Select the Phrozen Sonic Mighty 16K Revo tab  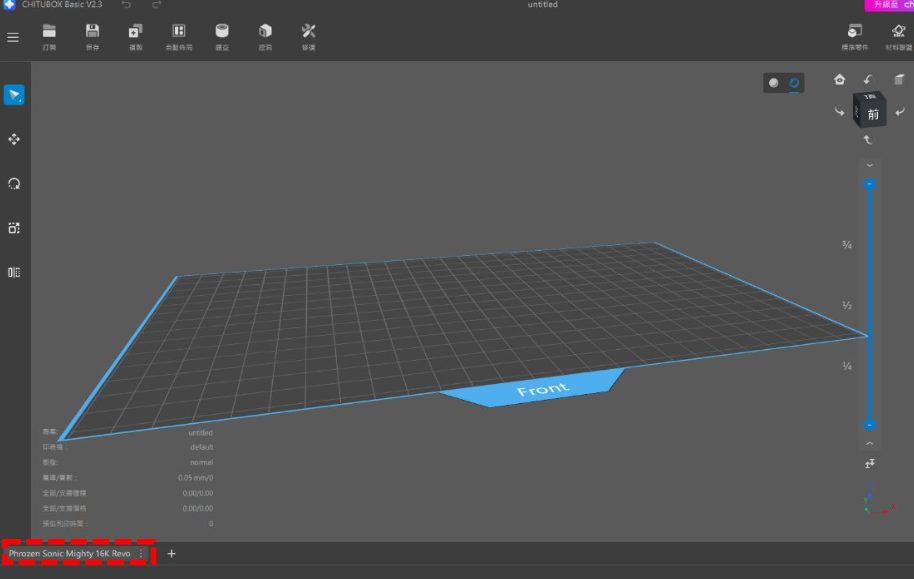pyautogui.click(x=69, y=553)
